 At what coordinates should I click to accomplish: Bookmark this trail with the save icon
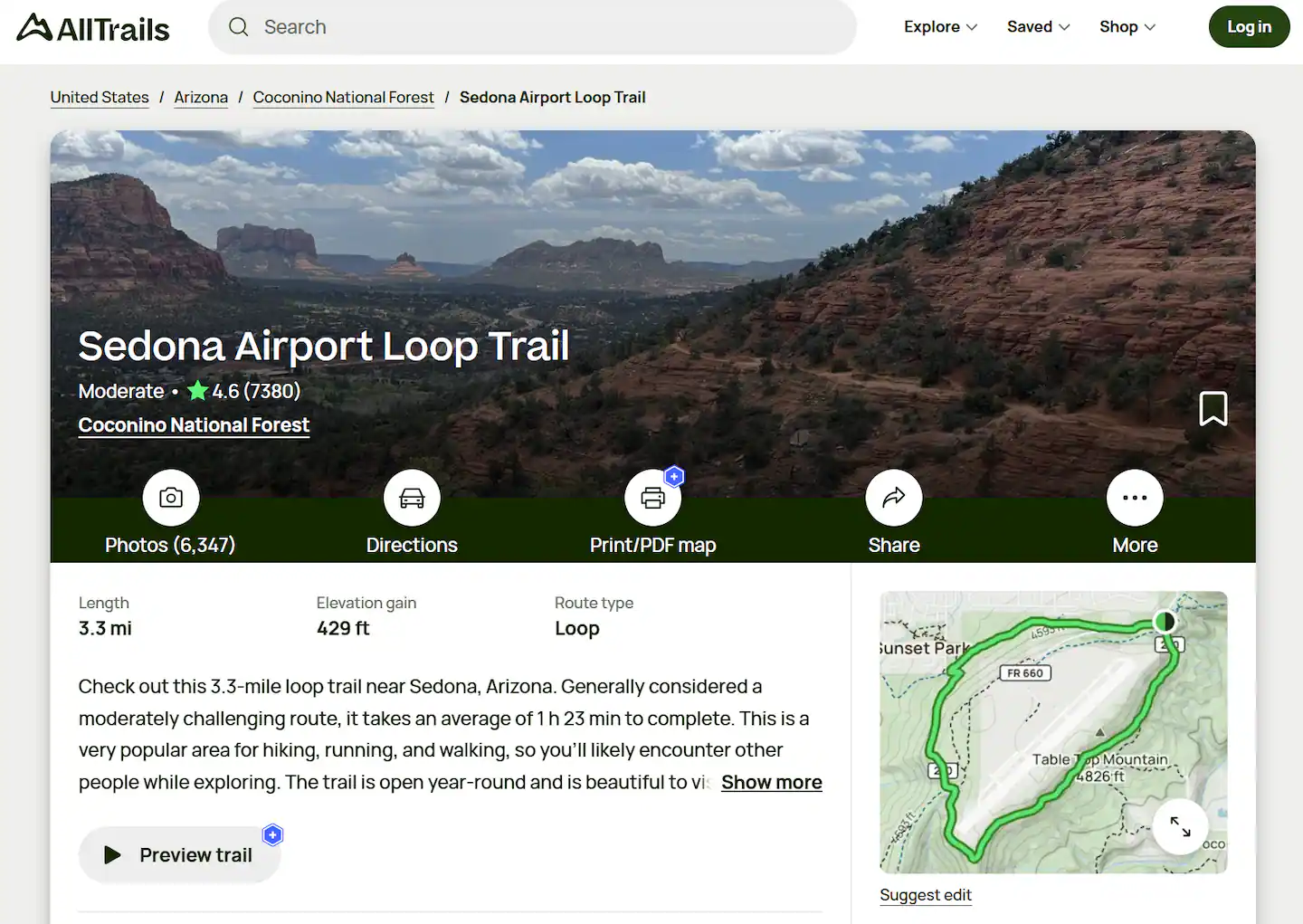pos(1213,409)
